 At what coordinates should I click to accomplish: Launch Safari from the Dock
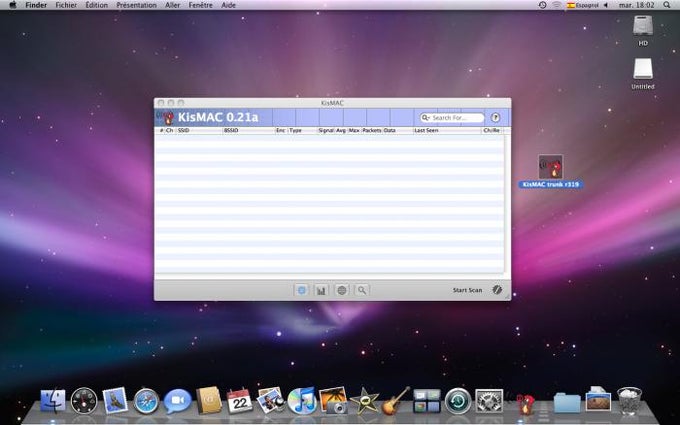[146, 401]
